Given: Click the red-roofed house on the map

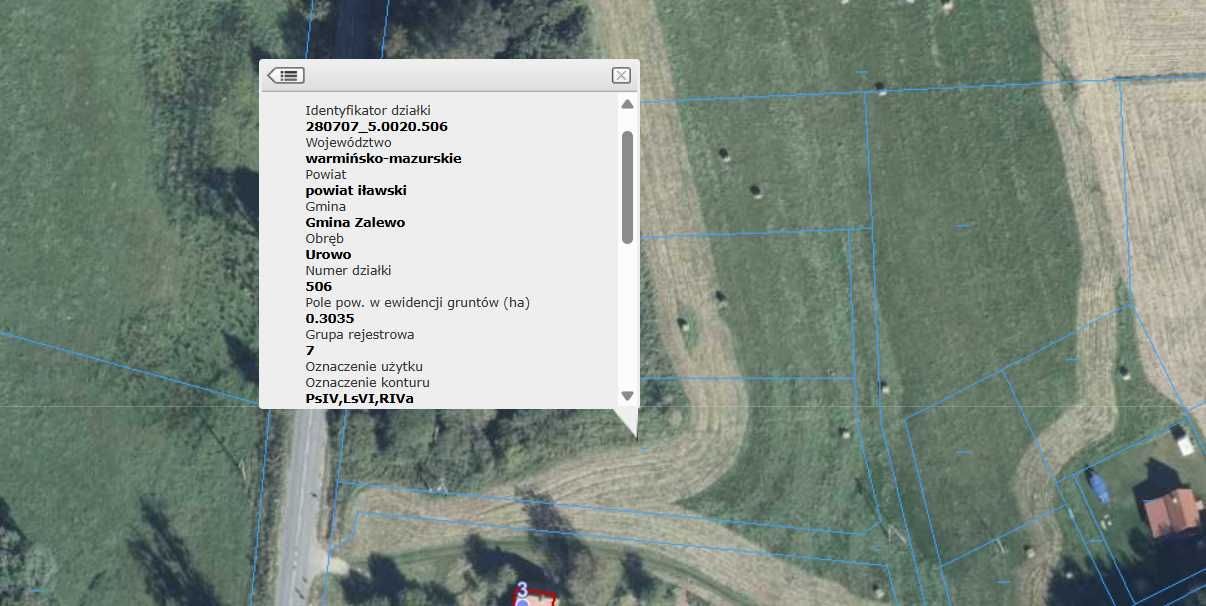Looking at the screenshot, I should pos(1172,511).
